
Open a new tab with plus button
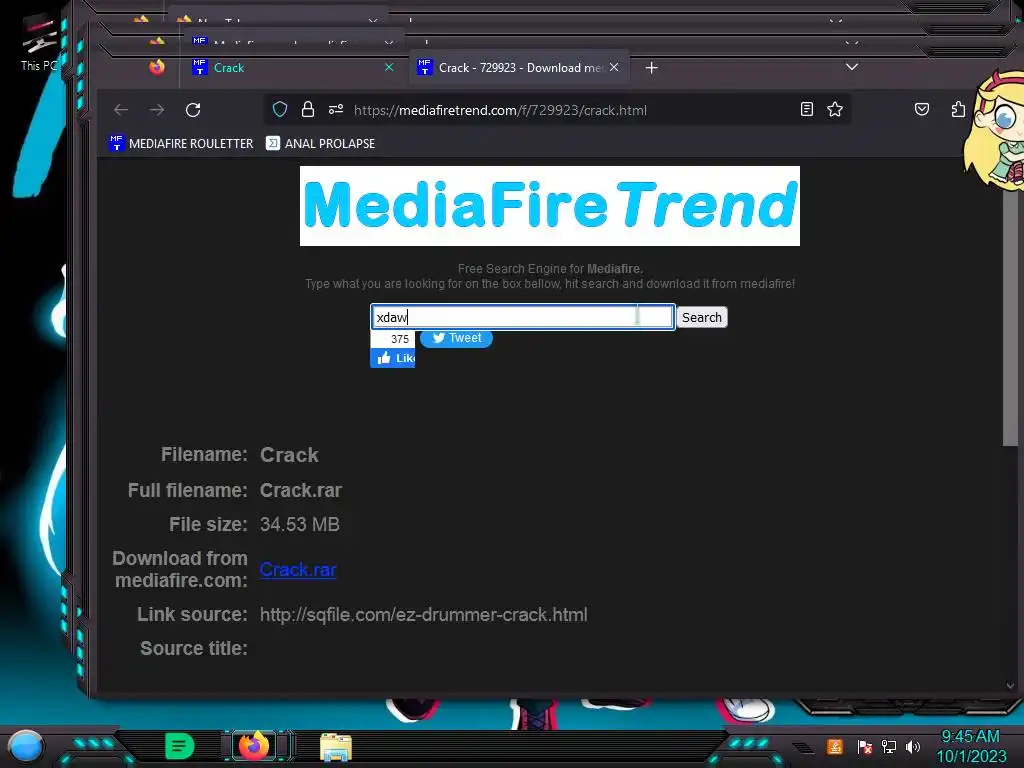pyautogui.click(x=651, y=68)
